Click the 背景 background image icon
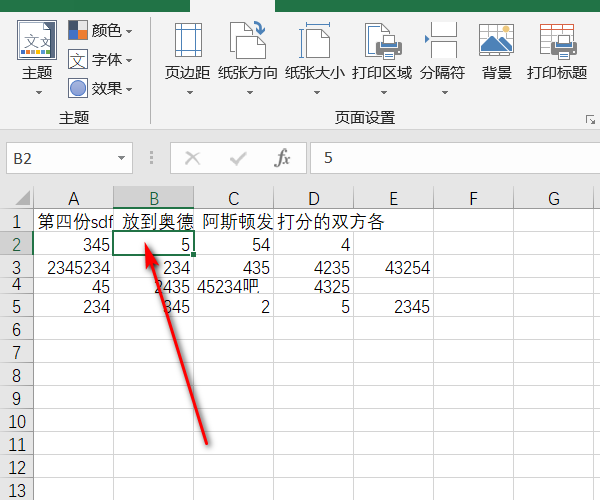The height and width of the screenshot is (500, 600). tap(496, 40)
